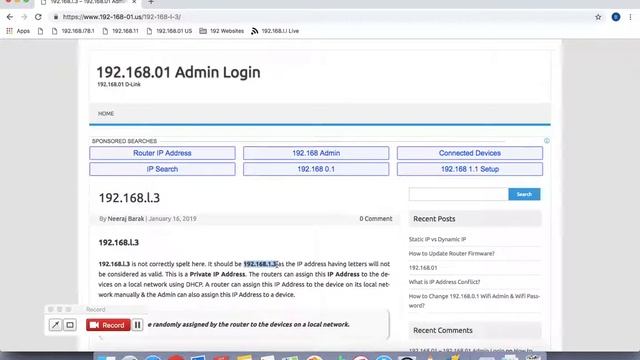Click the sidebar search text field
Screen dimensions: 640x360
(x=458, y=194)
